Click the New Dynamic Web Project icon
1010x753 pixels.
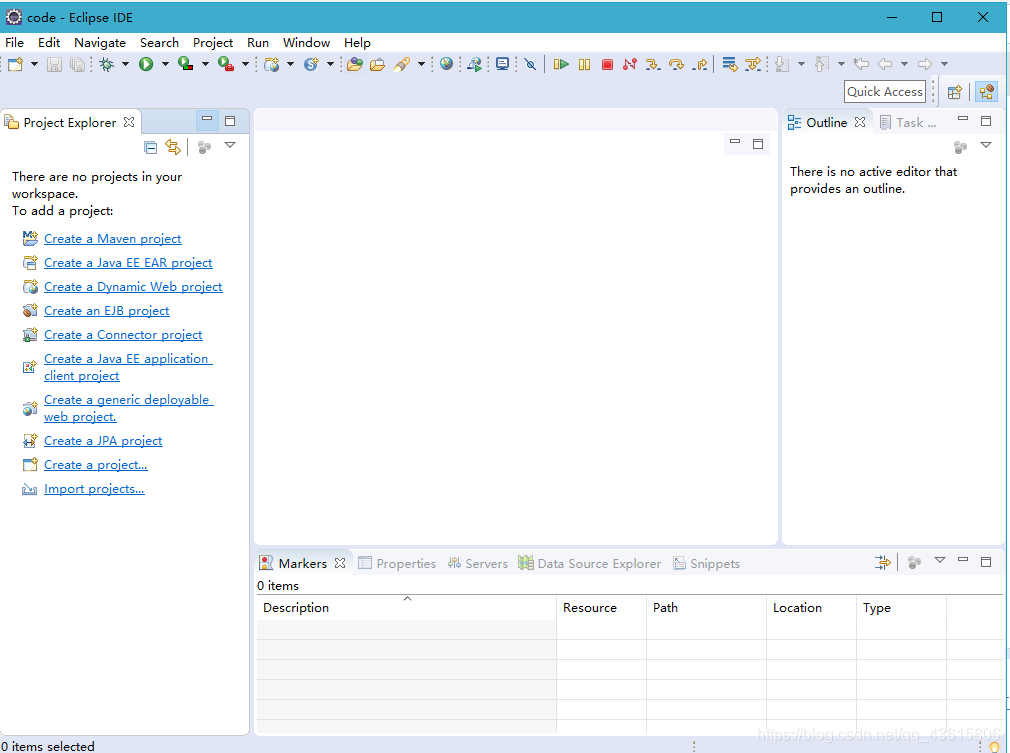271,64
